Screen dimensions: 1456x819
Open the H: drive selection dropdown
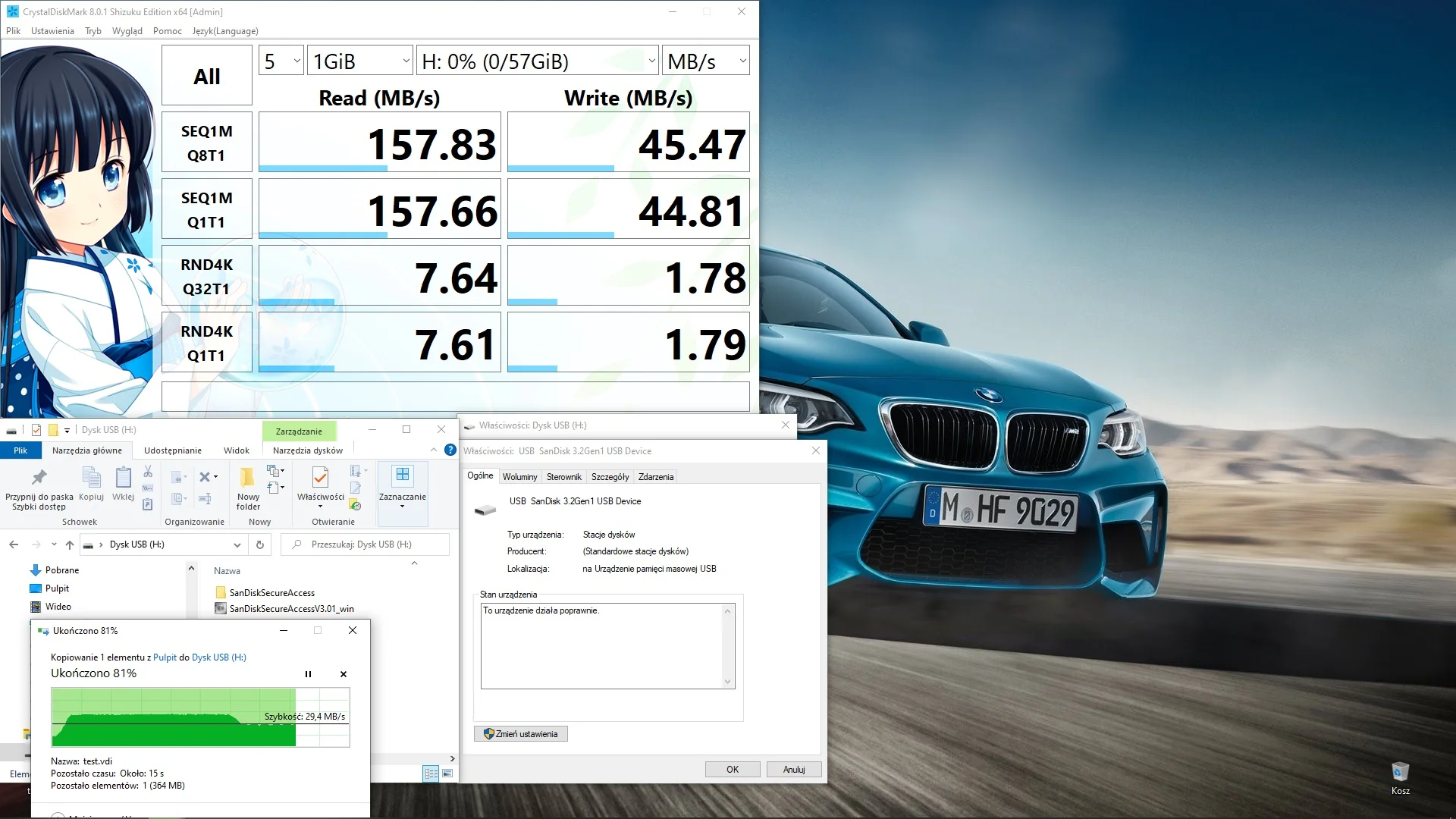pos(538,61)
